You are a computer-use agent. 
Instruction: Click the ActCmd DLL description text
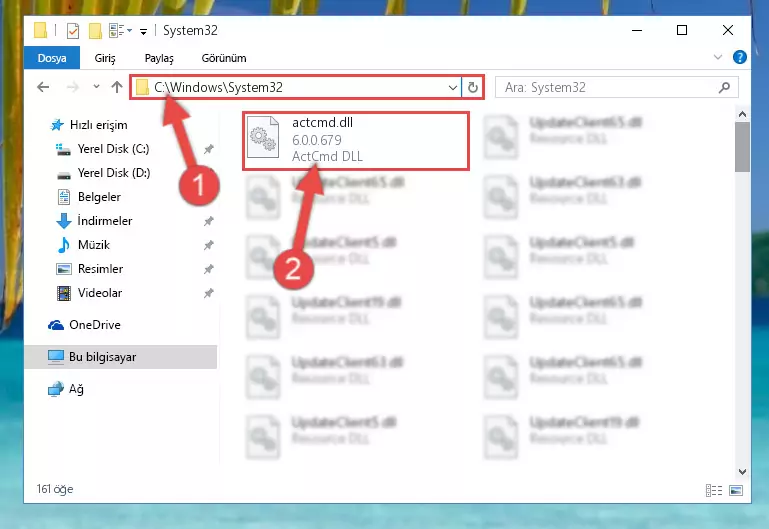point(327,156)
